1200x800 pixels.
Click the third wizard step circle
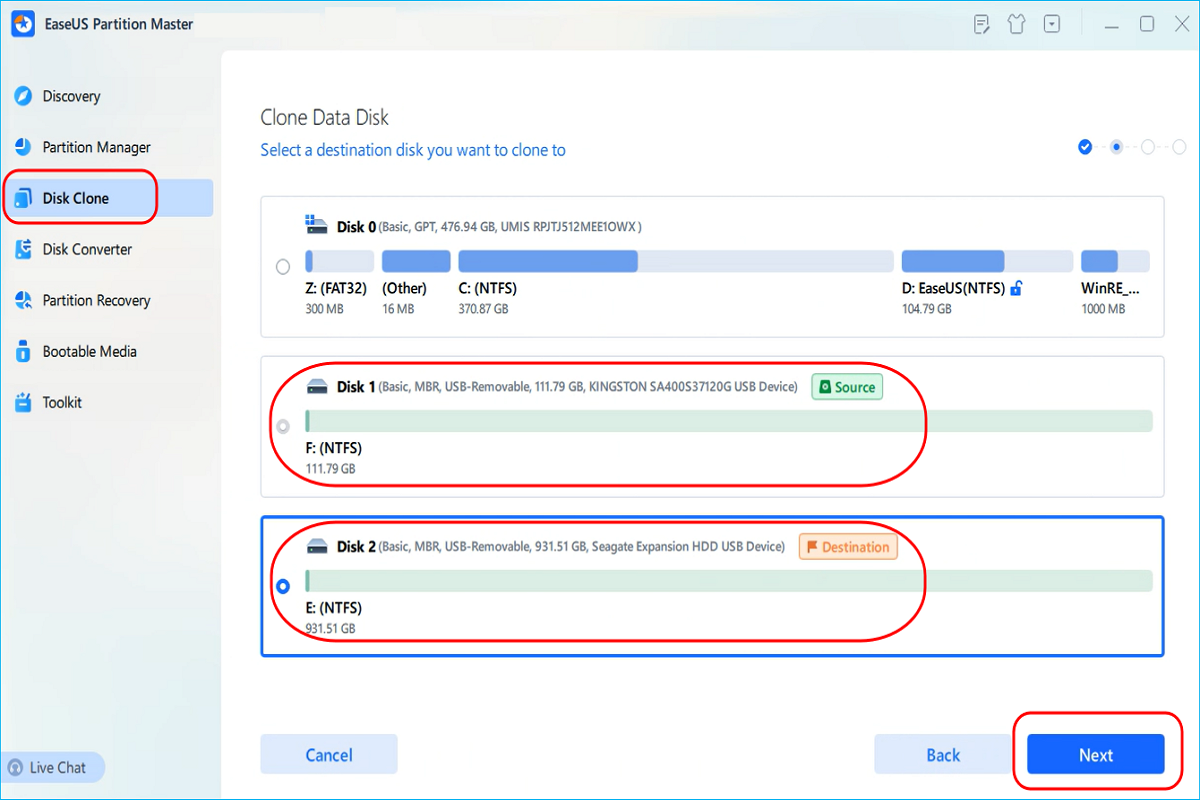coord(1148,147)
